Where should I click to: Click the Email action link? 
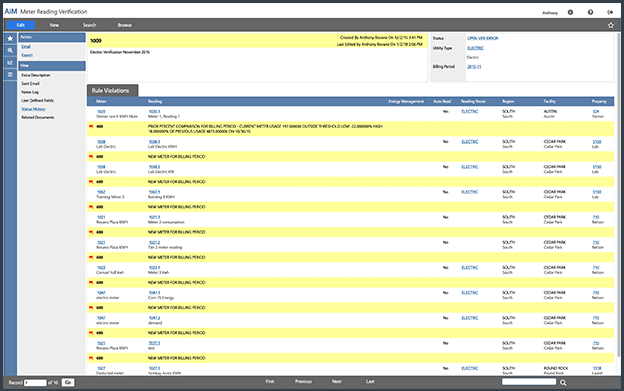click(x=26, y=47)
